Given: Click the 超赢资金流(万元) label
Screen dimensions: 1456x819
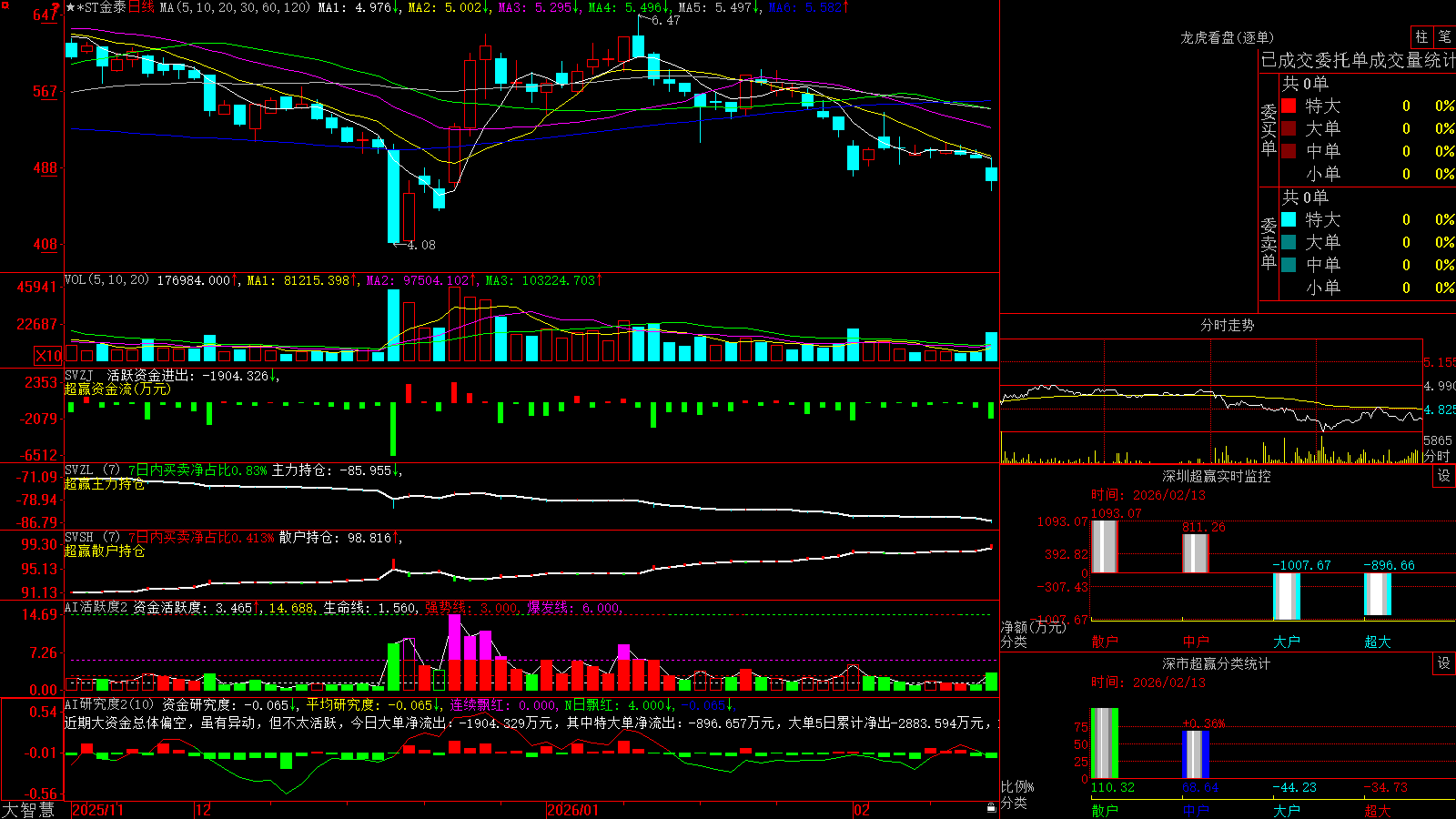Looking at the screenshot, I should click(116, 389).
